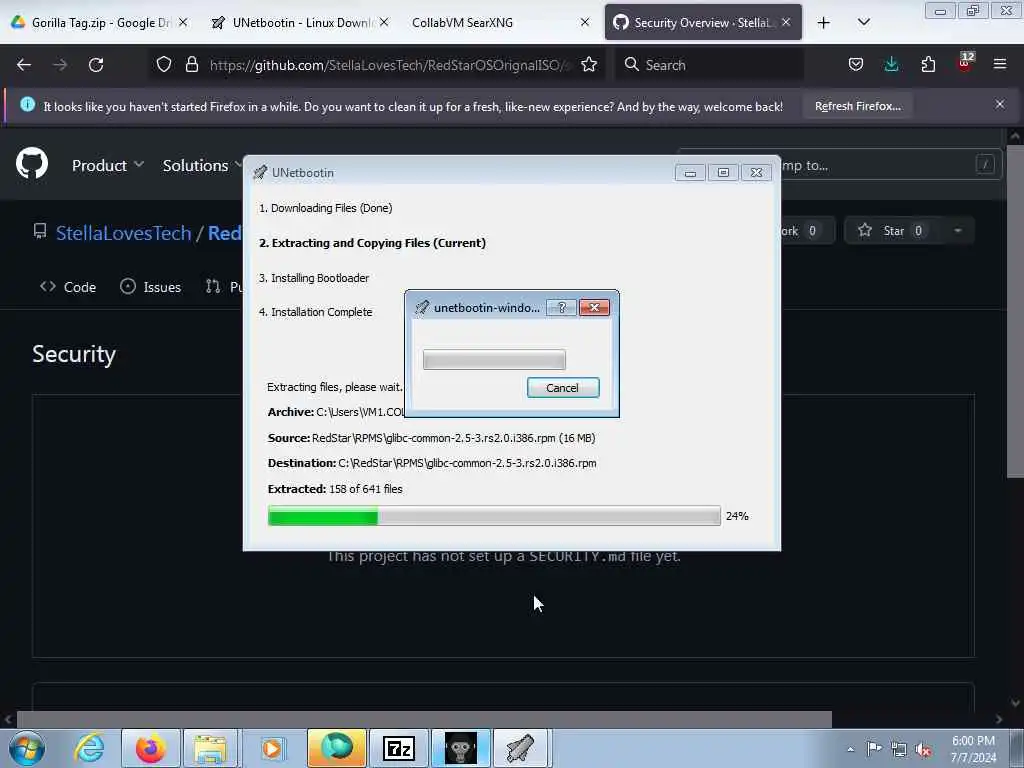
Task: Click the extraction progress bar at 24%
Action: click(494, 516)
